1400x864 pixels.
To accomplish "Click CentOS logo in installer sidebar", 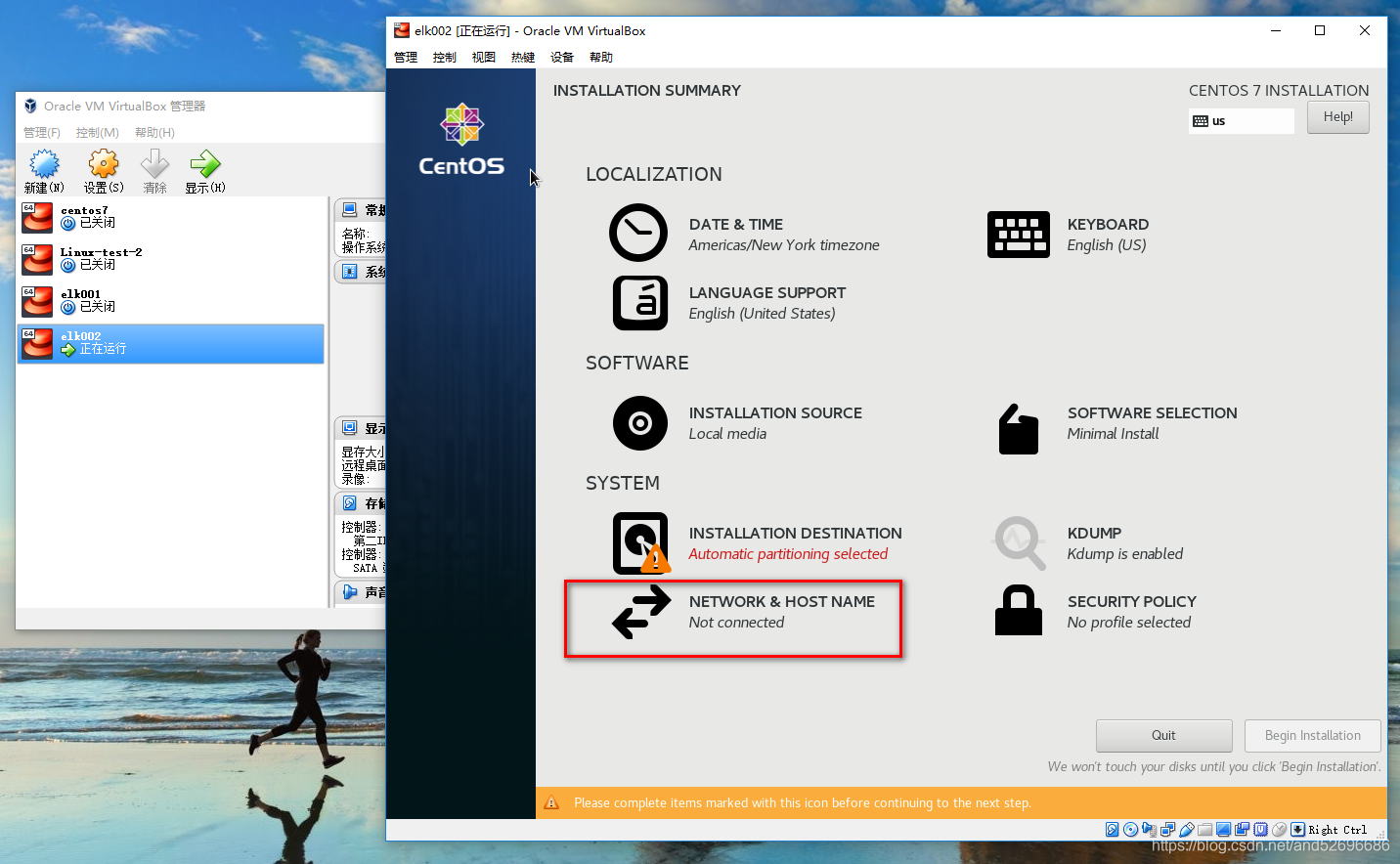I will click(461, 140).
